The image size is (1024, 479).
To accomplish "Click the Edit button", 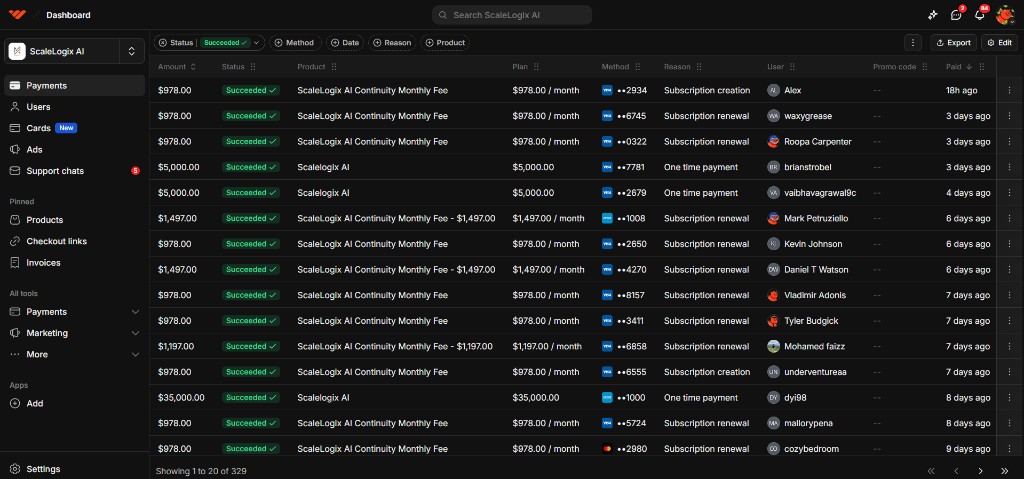I will pos(999,42).
